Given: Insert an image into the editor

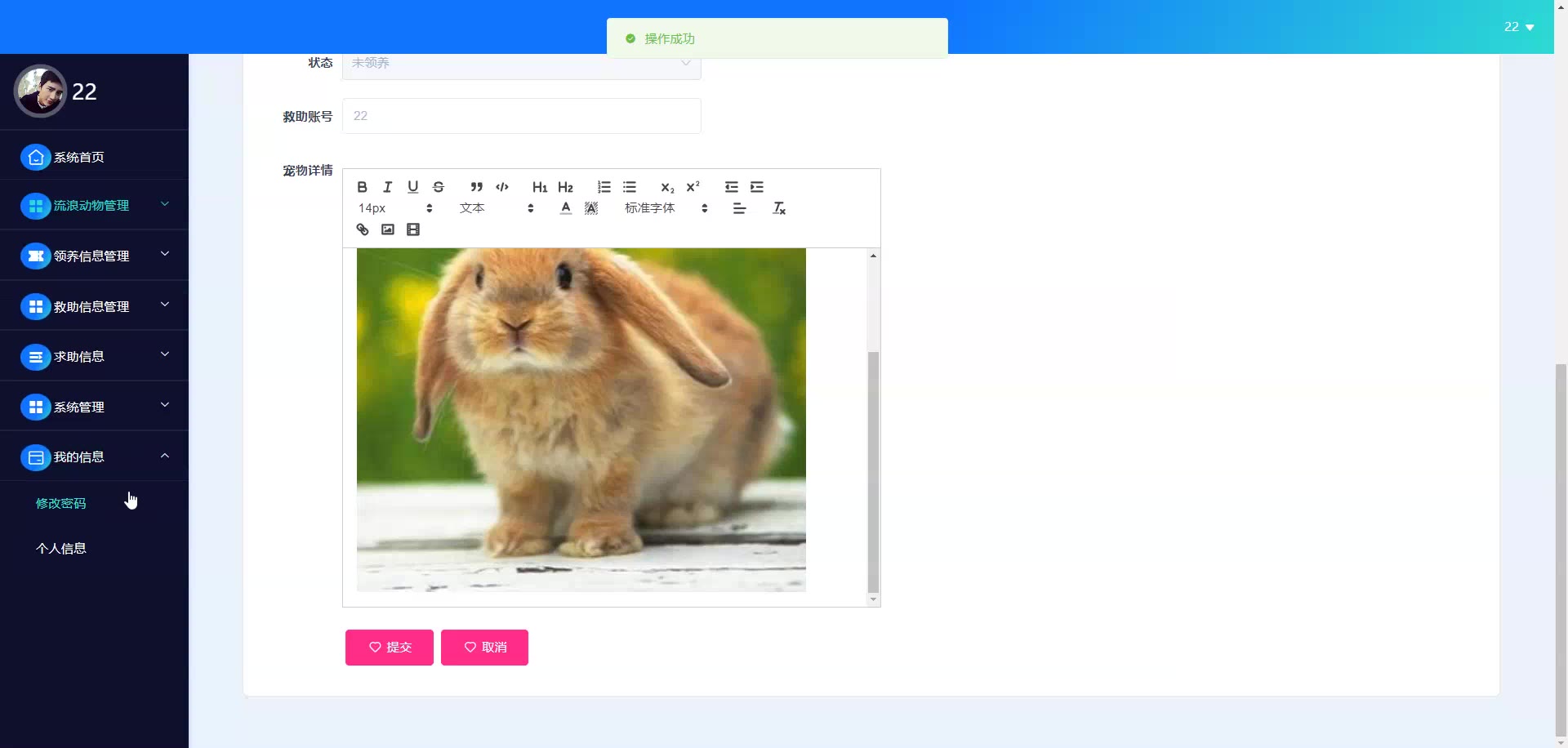Looking at the screenshot, I should pos(388,229).
